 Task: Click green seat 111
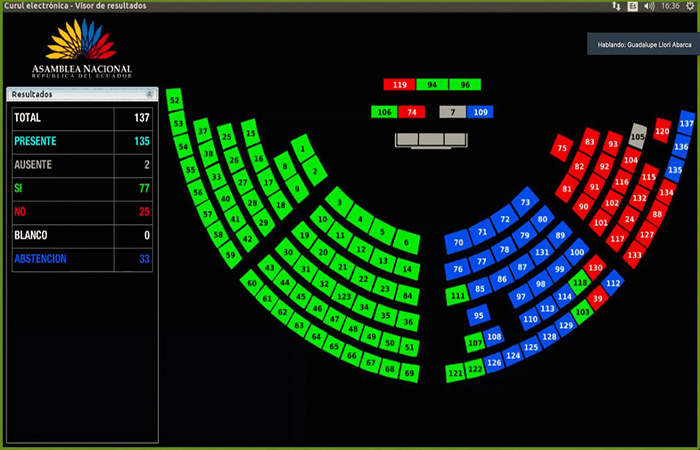(x=457, y=296)
